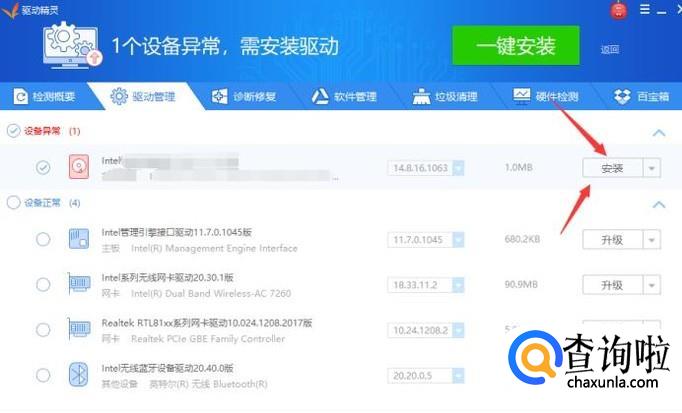Click the 680.2KB size value
Viewport: 682px width, 413px height.
point(522,239)
